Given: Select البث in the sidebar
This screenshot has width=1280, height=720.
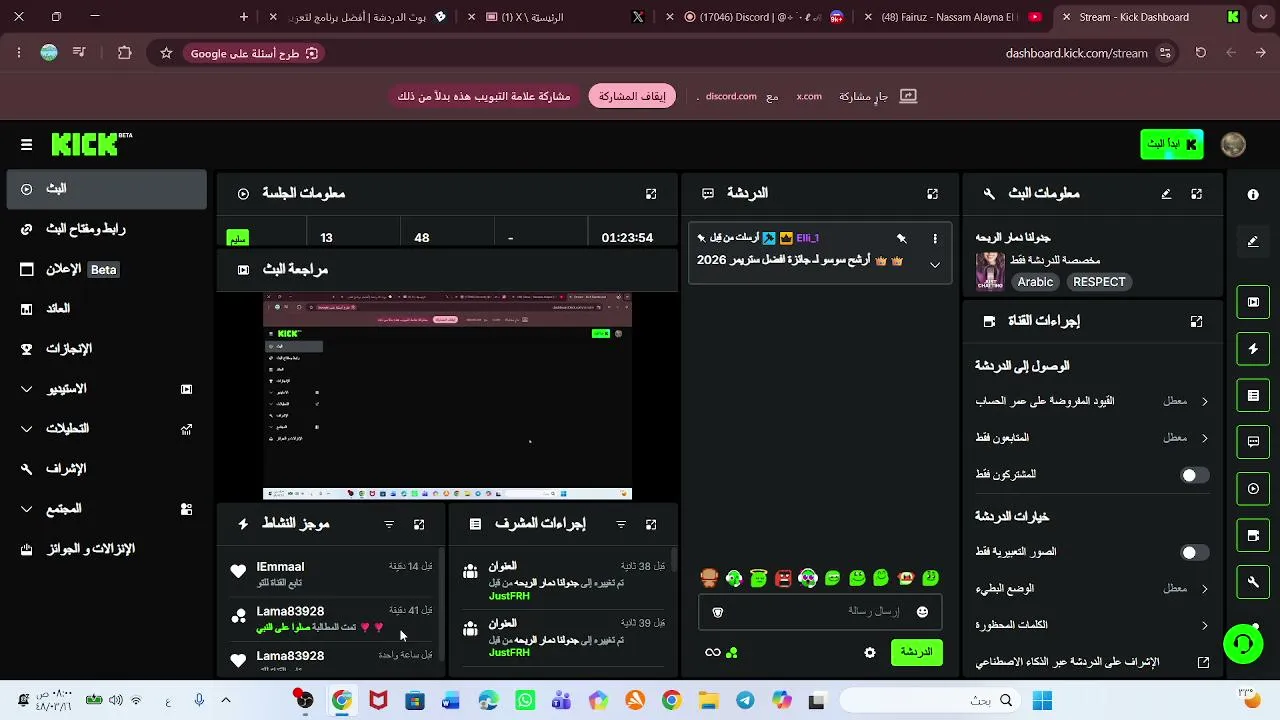Looking at the screenshot, I should [x=106, y=189].
